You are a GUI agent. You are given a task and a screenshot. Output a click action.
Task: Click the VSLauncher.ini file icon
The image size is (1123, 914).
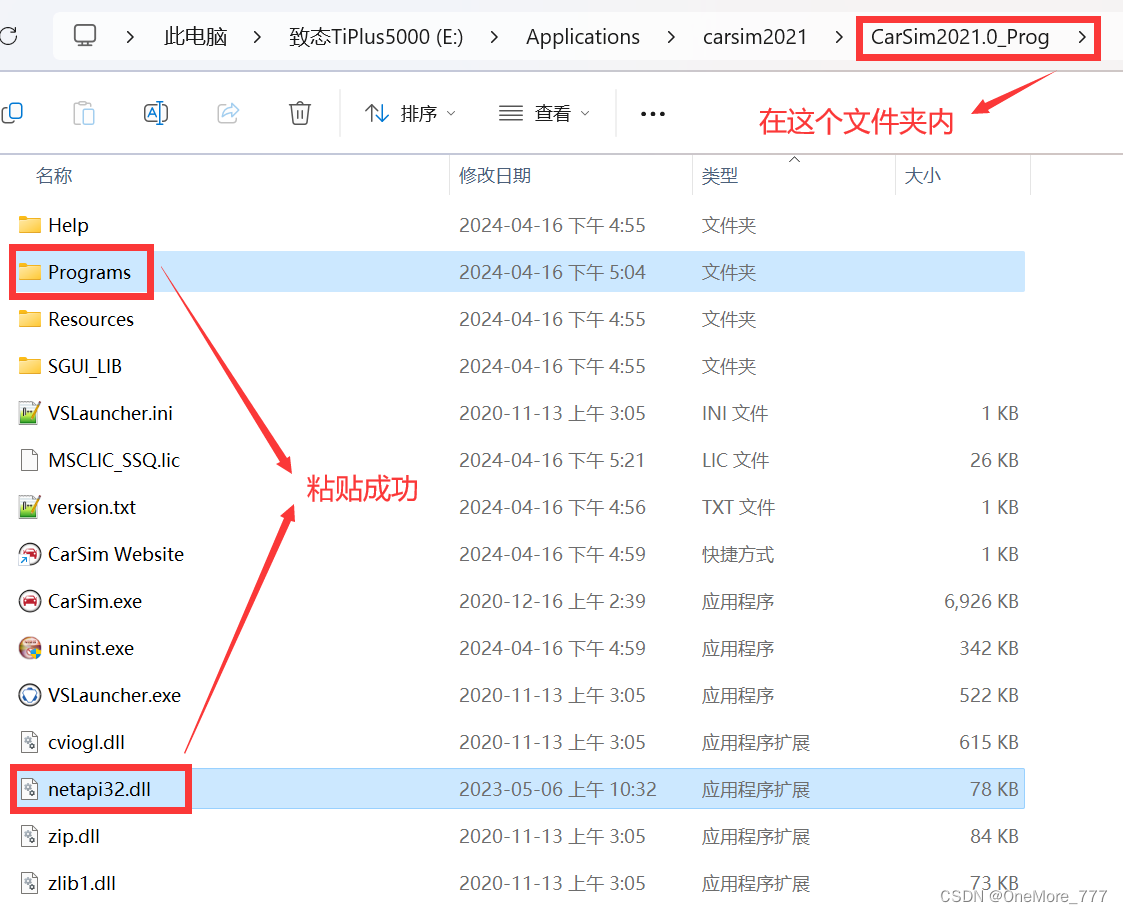(x=29, y=413)
